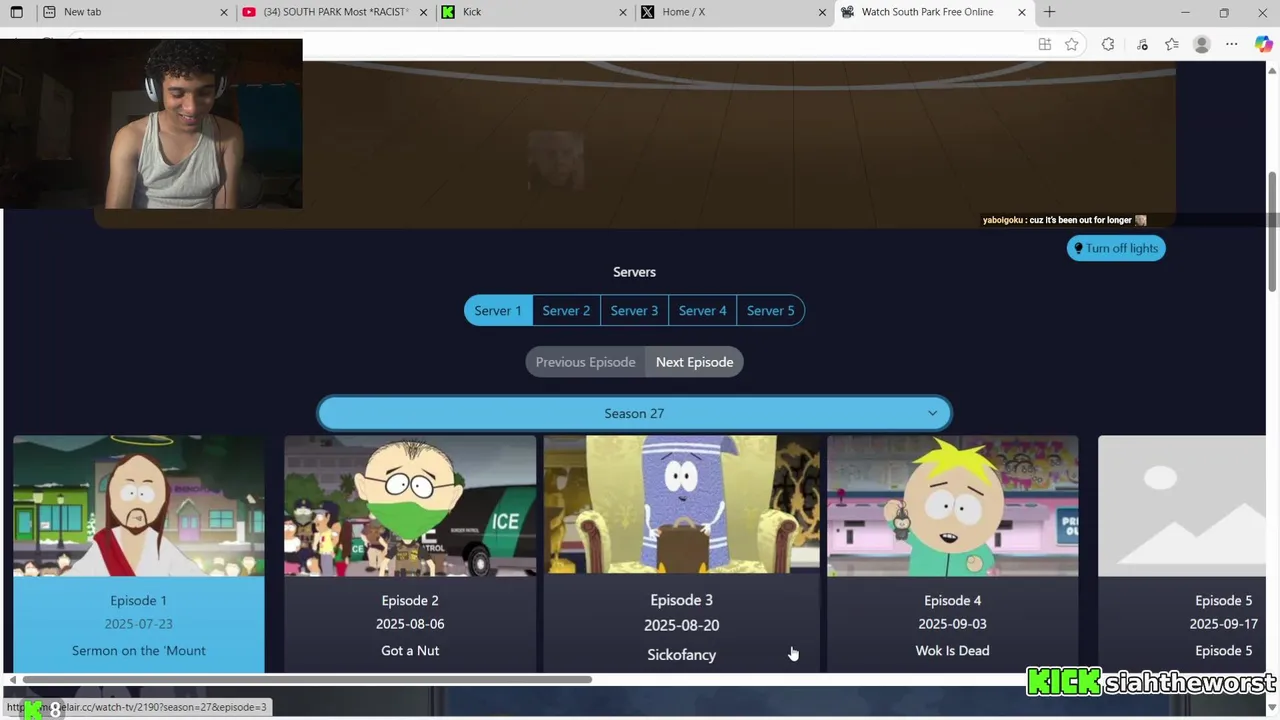Click the Season 27 dropdown chevron arrow
1280x720 pixels.
point(932,413)
